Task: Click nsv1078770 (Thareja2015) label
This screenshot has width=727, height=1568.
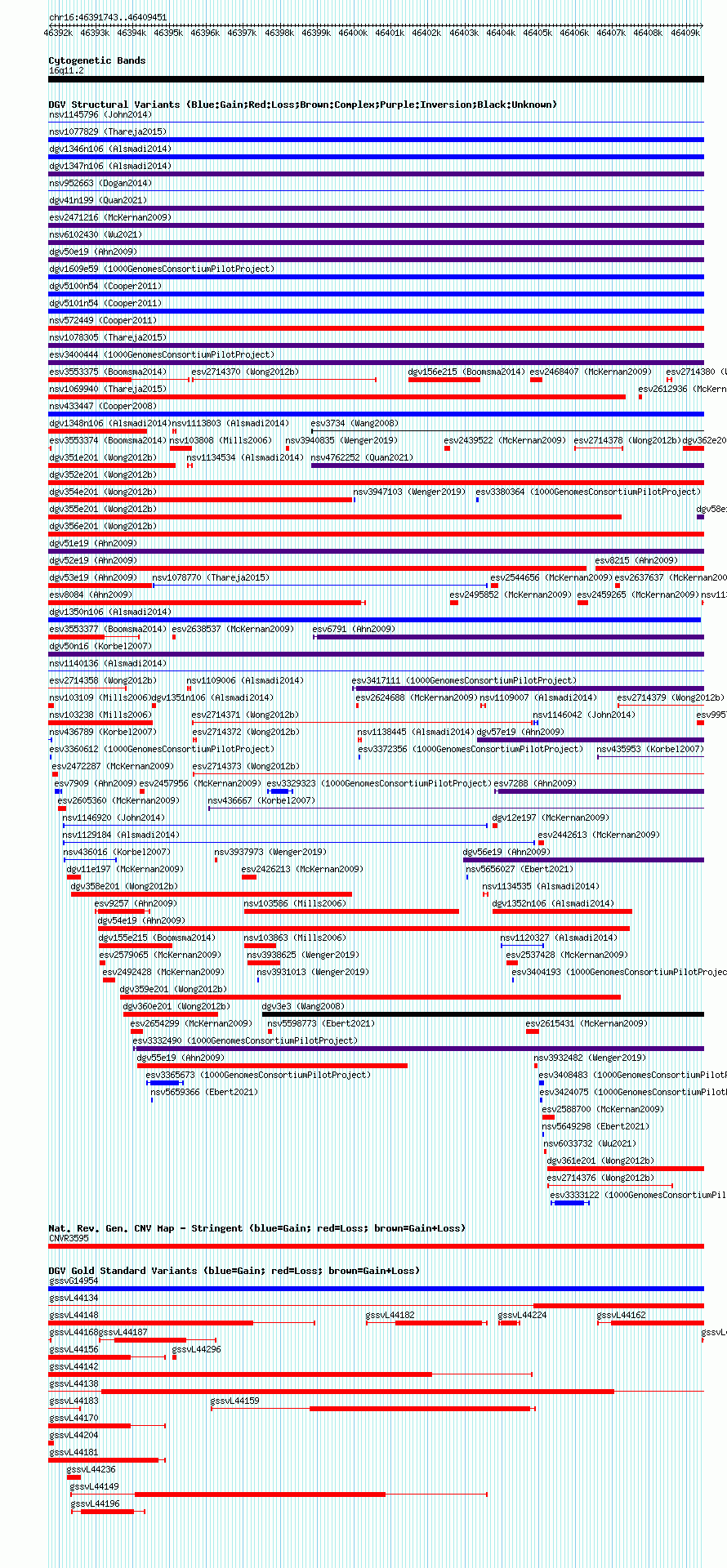Action: (211, 577)
